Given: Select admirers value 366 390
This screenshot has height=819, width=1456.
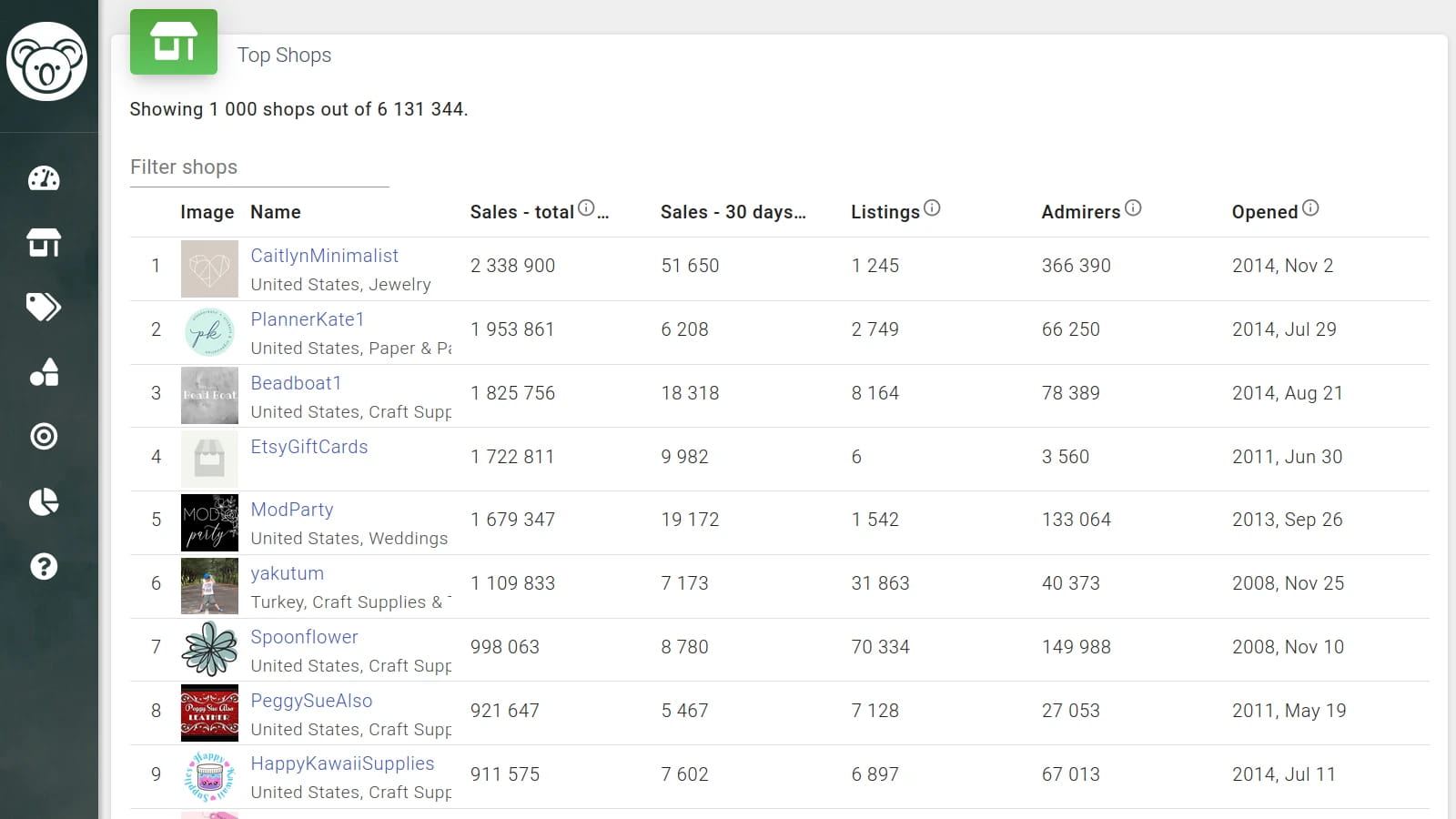Looking at the screenshot, I should (x=1077, y=266).
